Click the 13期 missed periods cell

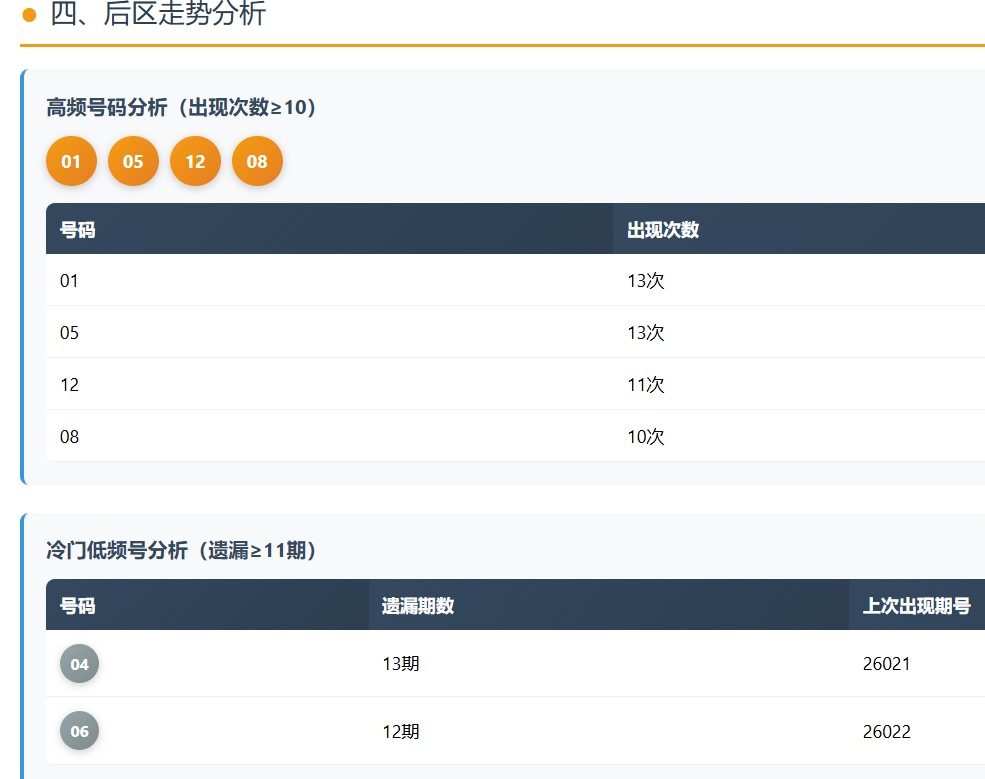coord(401,664)
